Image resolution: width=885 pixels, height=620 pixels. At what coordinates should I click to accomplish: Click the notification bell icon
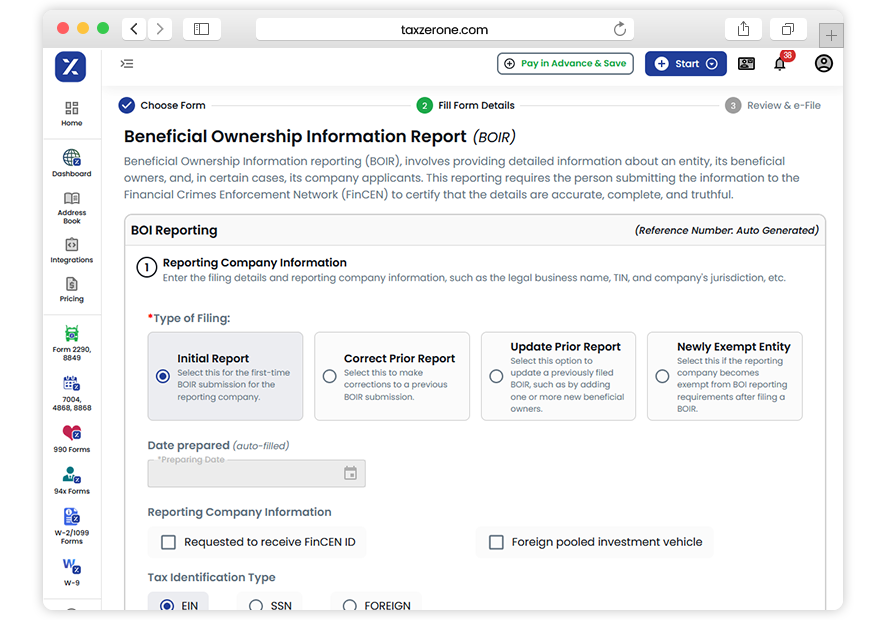(x=780, y=64)
